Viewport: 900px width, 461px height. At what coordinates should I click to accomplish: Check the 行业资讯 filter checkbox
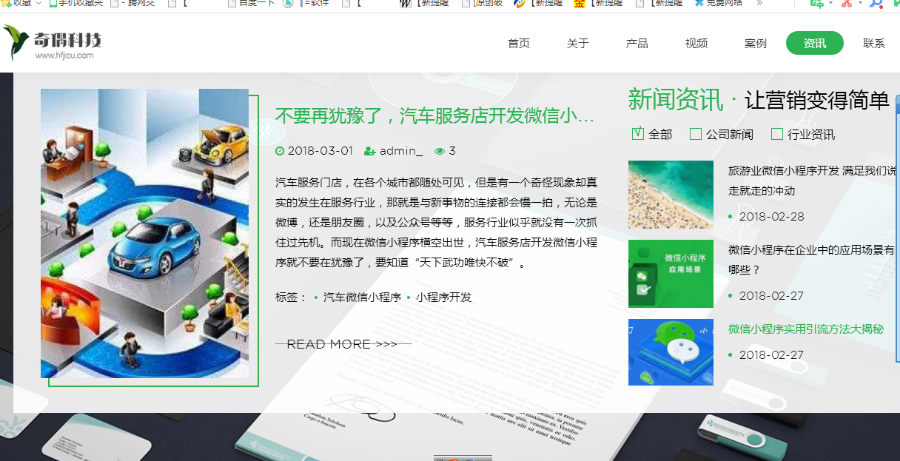(777, 134)
